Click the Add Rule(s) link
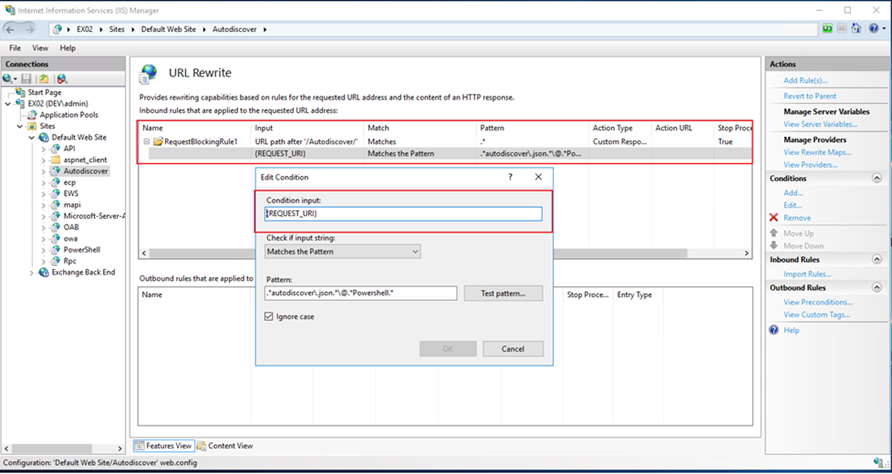 [805, 80]
